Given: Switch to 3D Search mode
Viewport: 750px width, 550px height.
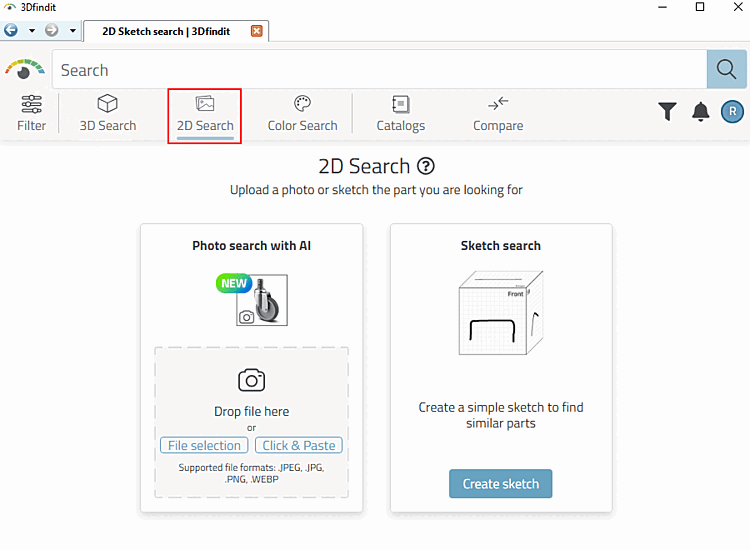Looking at the screenshot, I should click(x=107, y=113).
